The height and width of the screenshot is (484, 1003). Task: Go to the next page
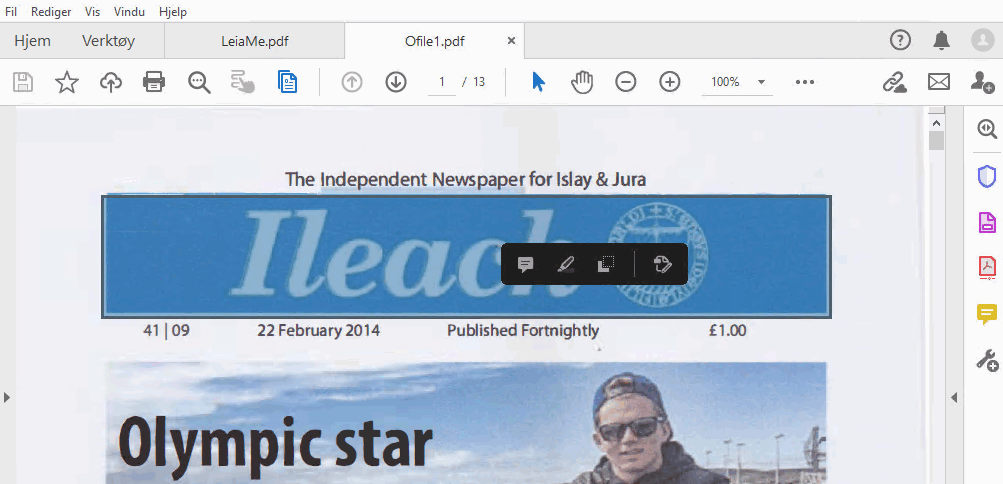pyautogui.click(x=396, y=82)
